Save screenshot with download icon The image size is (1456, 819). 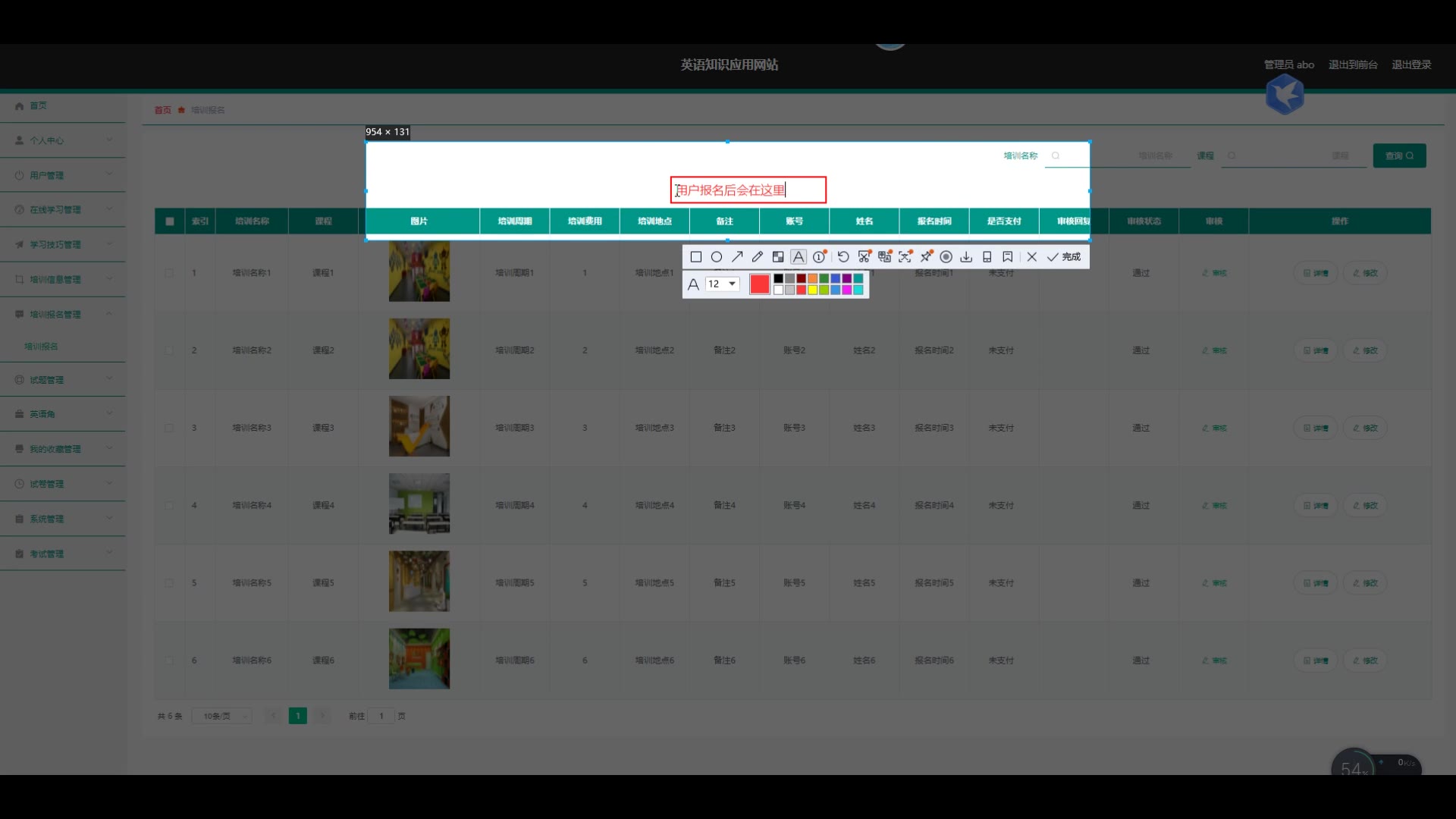966,257
